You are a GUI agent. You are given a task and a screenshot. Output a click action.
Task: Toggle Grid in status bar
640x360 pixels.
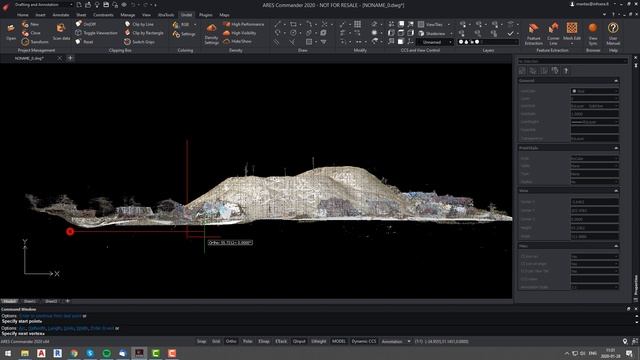tap(216, 341)
